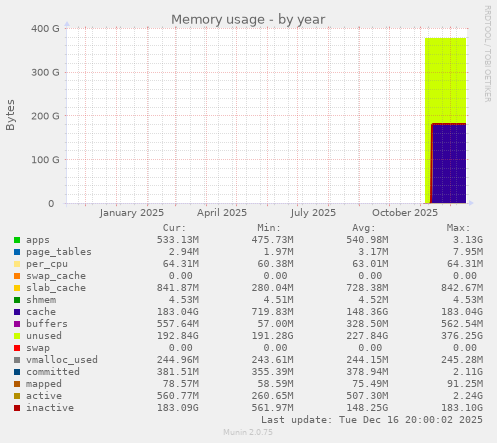
Task: Click the lime unused area in the graph
Action: click(x=445, y=80)
